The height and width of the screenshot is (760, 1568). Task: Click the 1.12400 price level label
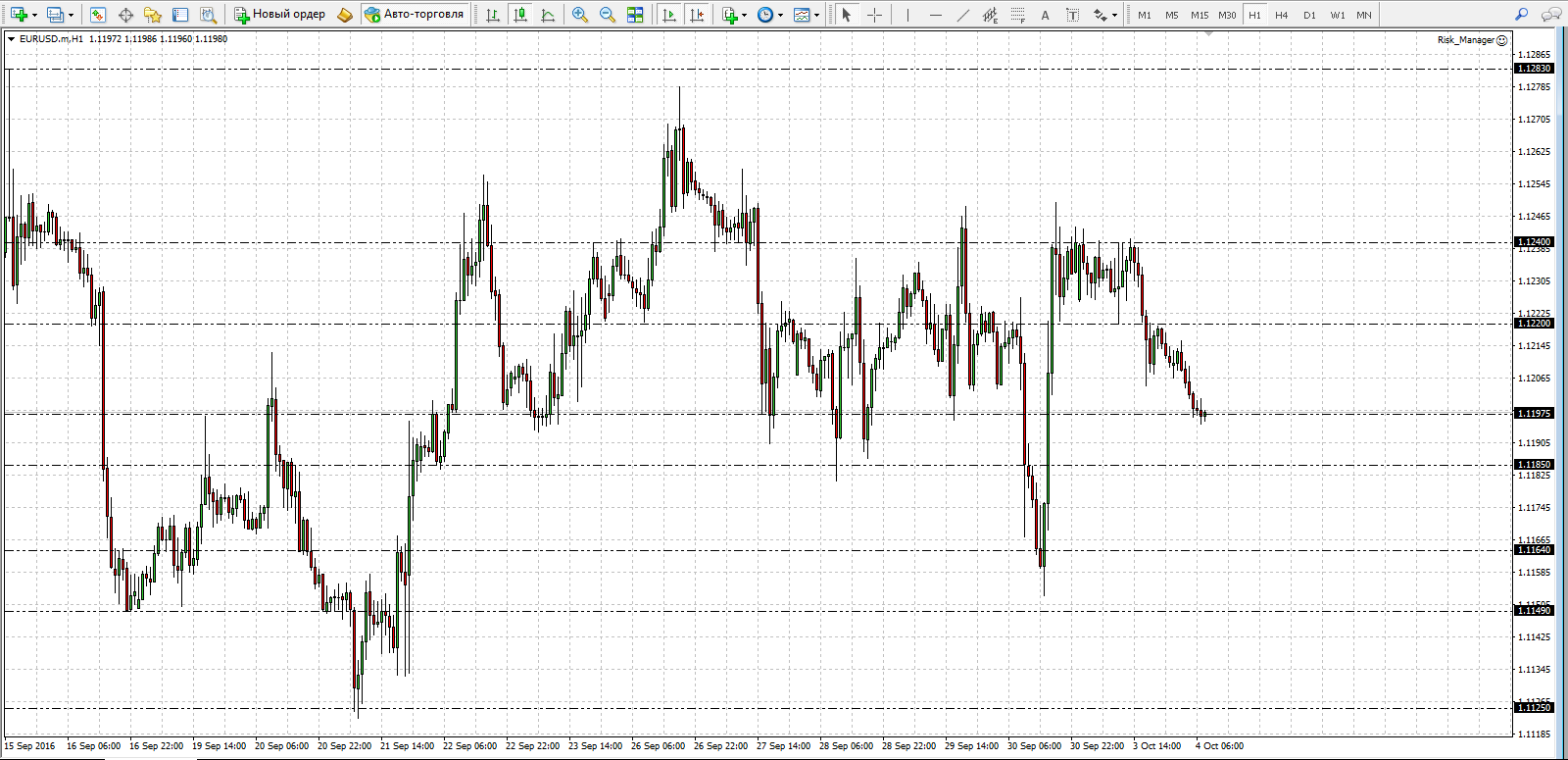(x=1534, y=242)
